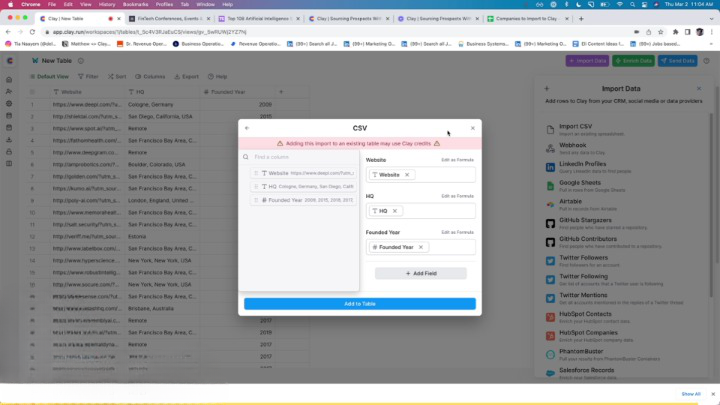Open the info icon beside New Table
Viewport: 720px width, 405px height.
(81, 61)
